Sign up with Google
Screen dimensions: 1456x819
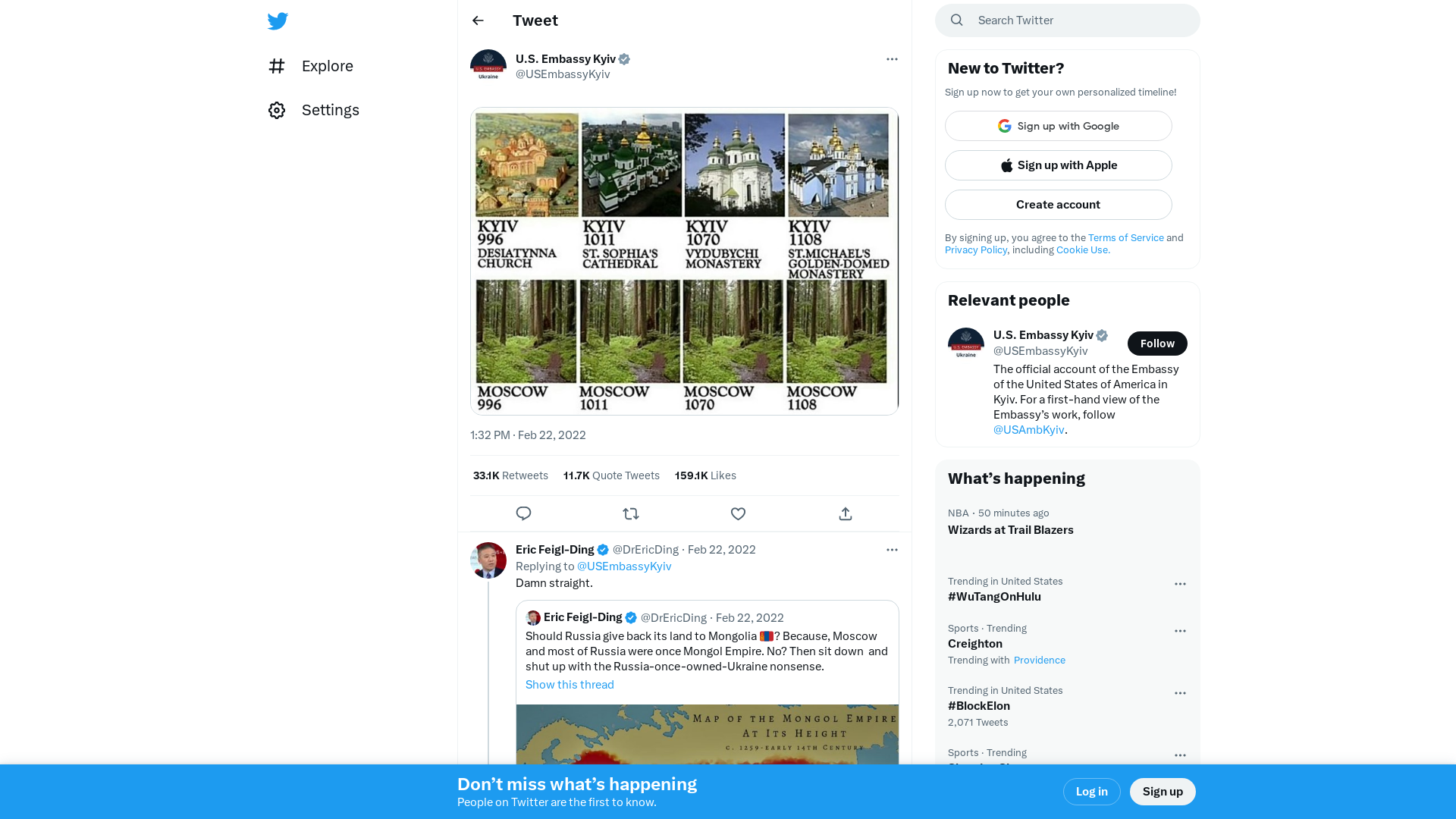pyautogui.click(x=1059, y=126)
